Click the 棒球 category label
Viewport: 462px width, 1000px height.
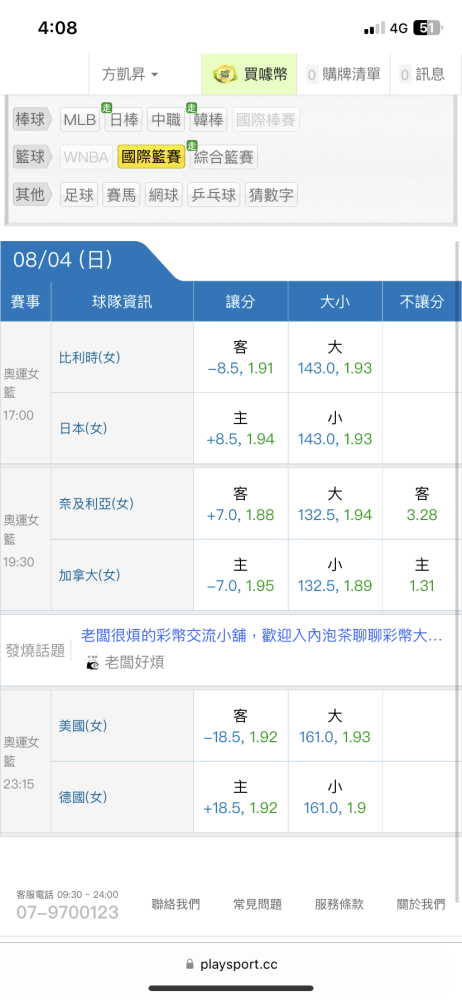click(32, 119)
